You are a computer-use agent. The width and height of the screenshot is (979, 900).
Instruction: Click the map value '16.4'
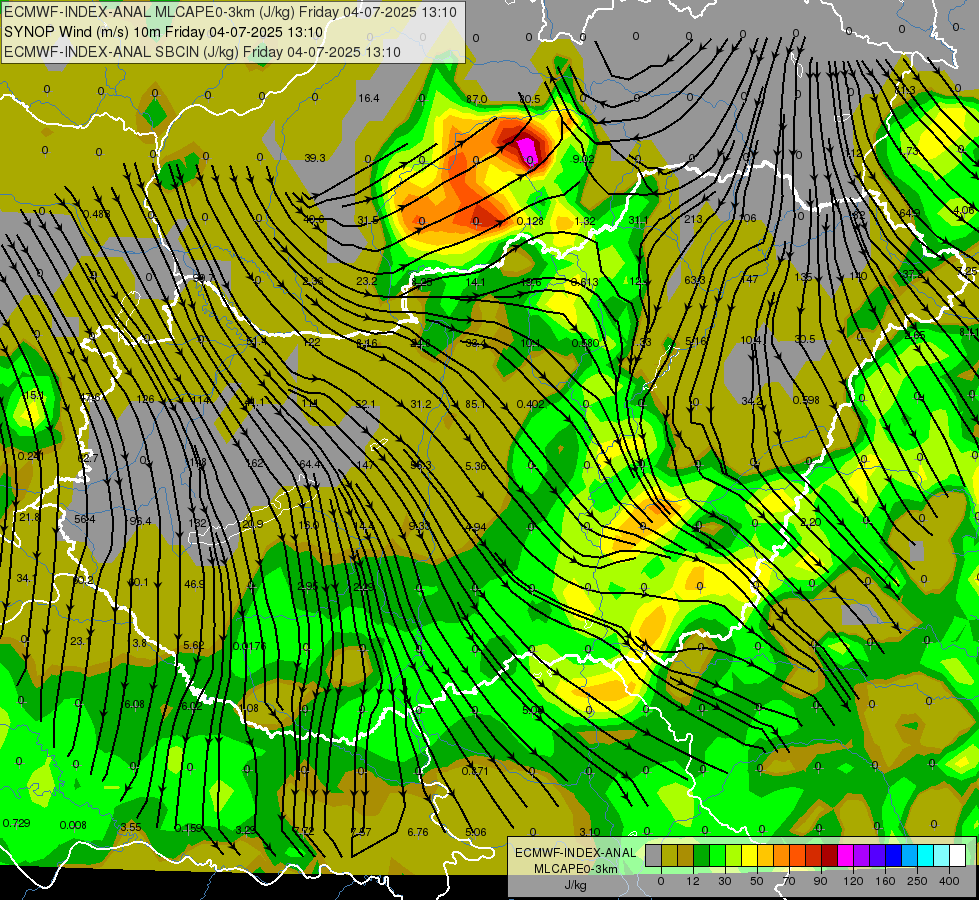click(x=368, y=98)
